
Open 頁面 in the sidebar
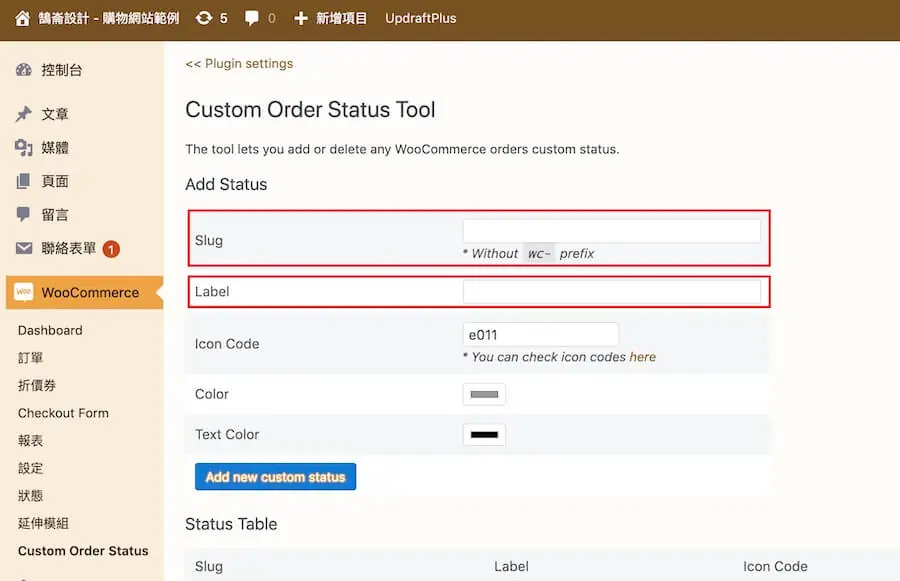(55, 181)
